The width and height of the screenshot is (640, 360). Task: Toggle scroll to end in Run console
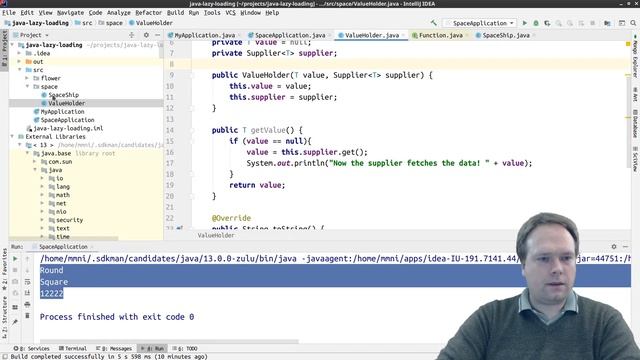[27, 293]
